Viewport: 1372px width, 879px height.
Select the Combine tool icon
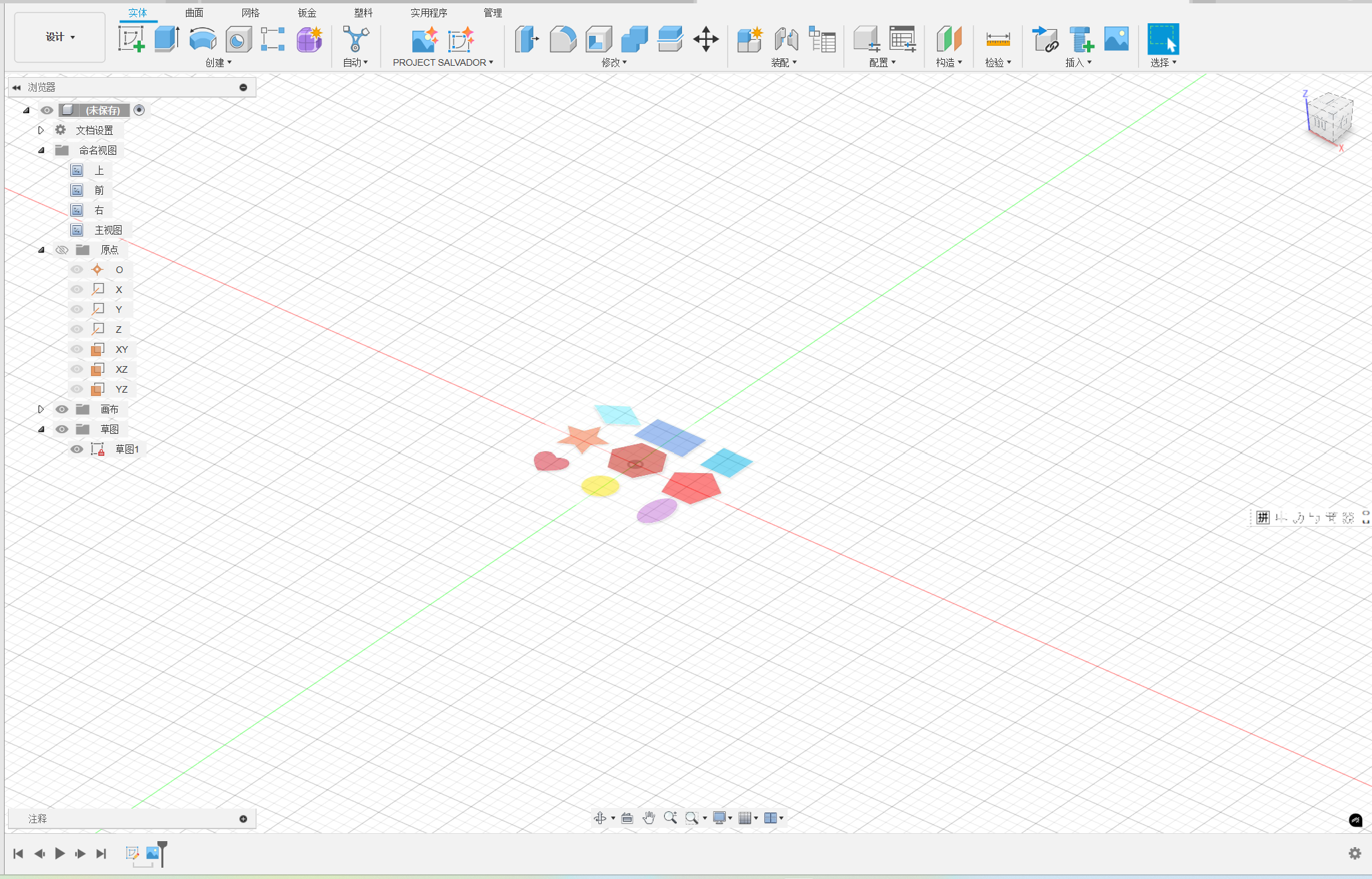[634, 39]
